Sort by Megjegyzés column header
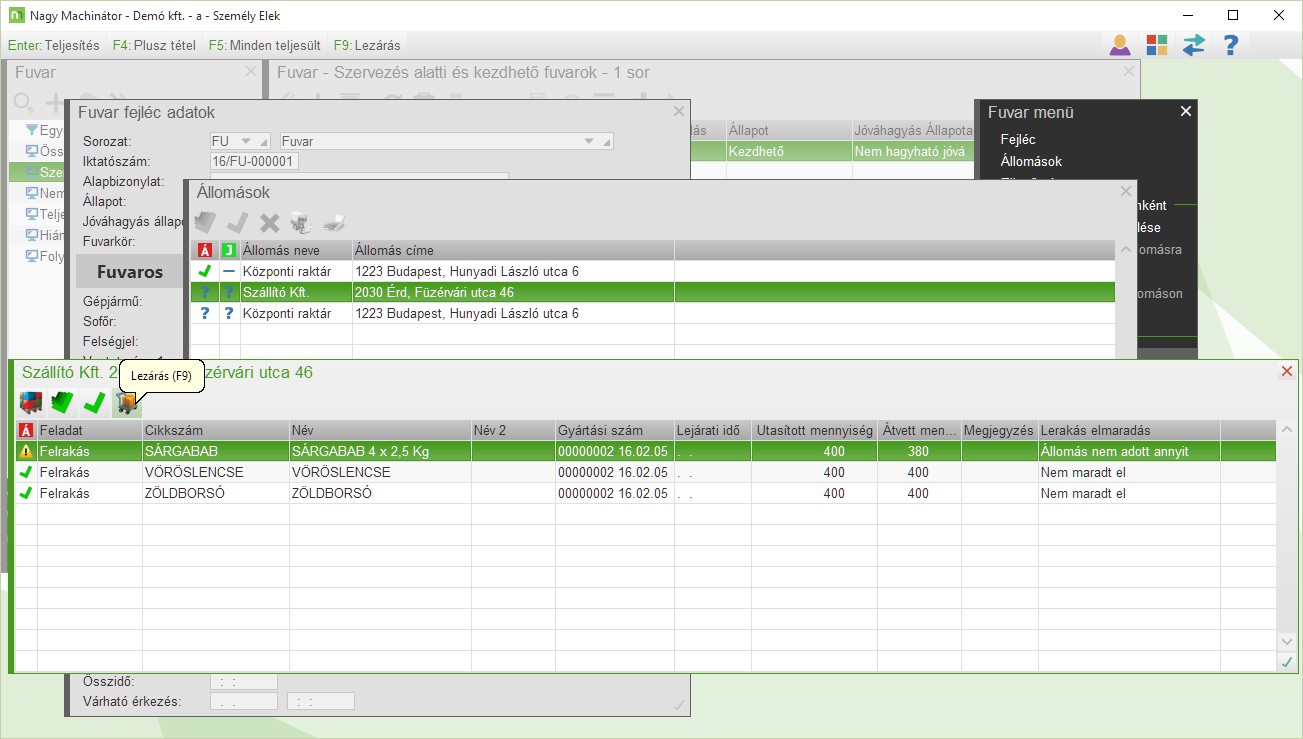Screen dimensions: 1303x739 coord(1000,430)
